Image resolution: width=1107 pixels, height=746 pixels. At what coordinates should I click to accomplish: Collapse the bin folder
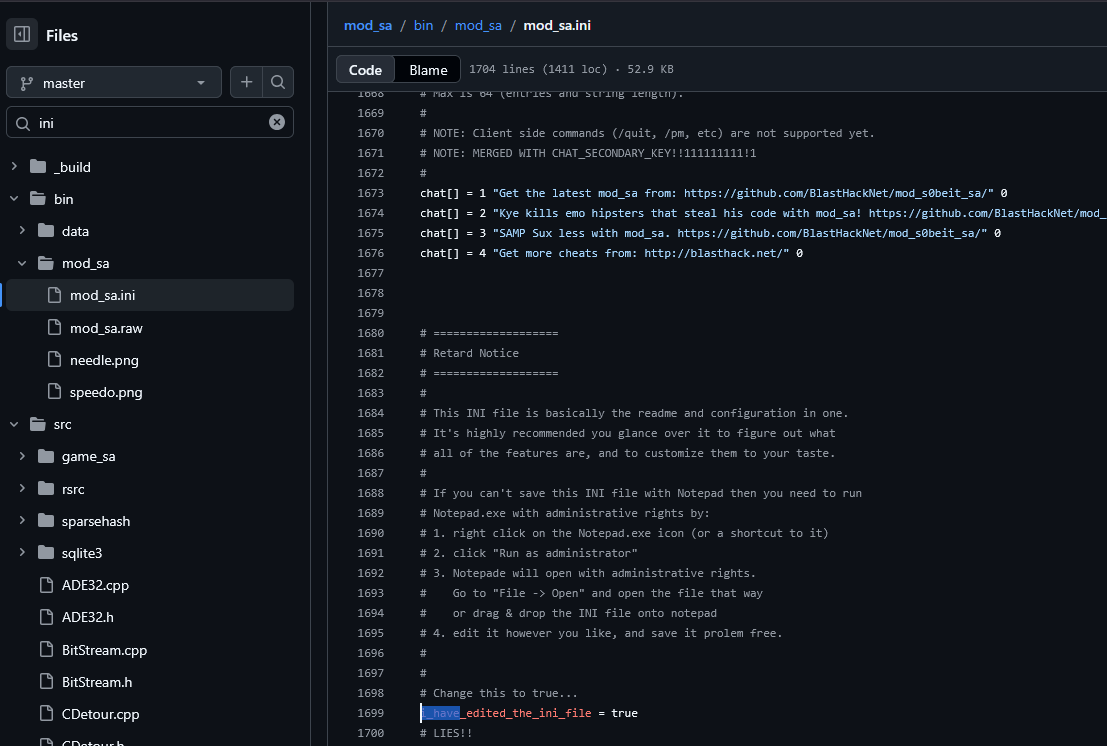pos(14,199)
